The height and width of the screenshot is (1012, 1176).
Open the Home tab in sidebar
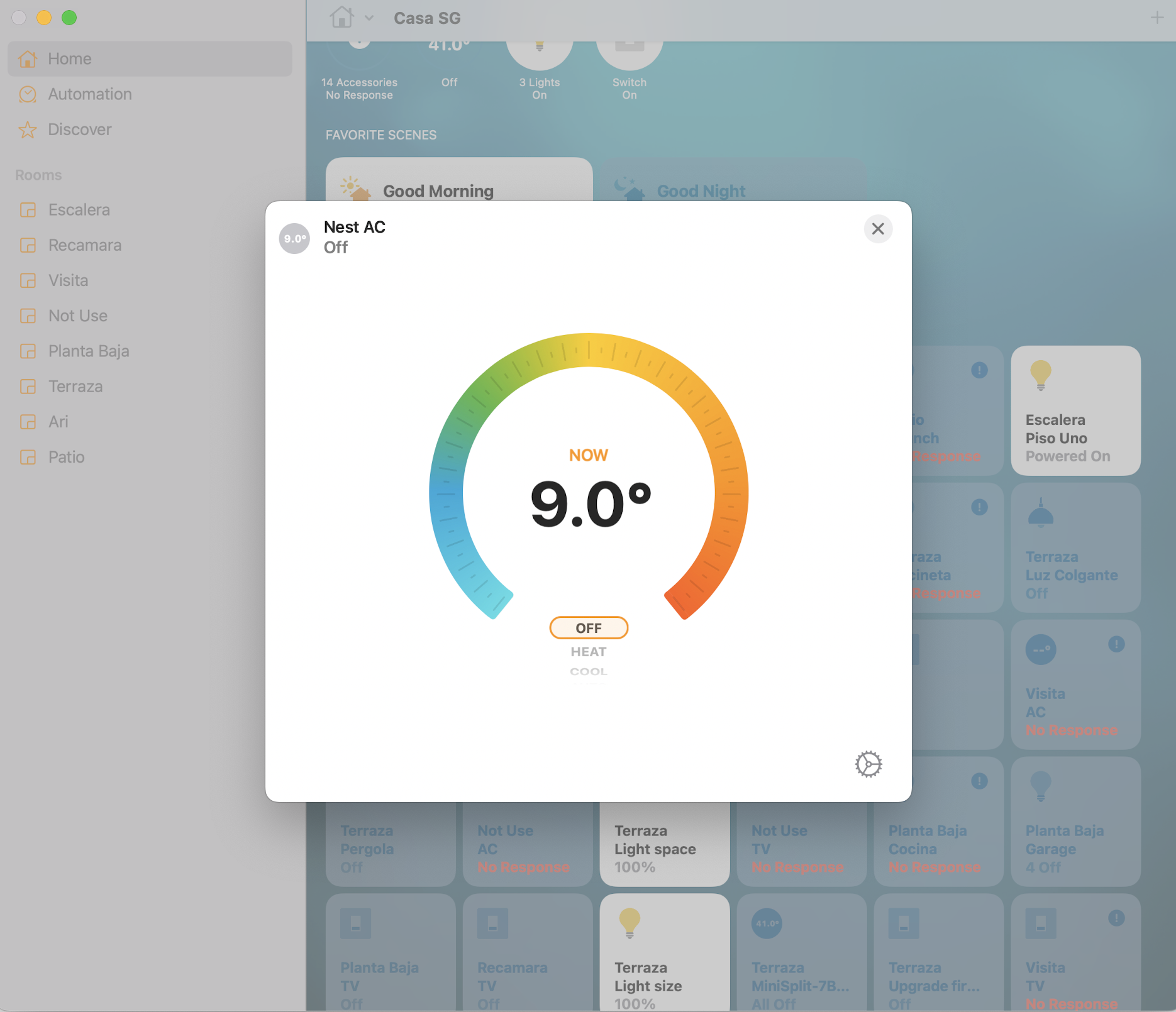[x=150, y=58]
